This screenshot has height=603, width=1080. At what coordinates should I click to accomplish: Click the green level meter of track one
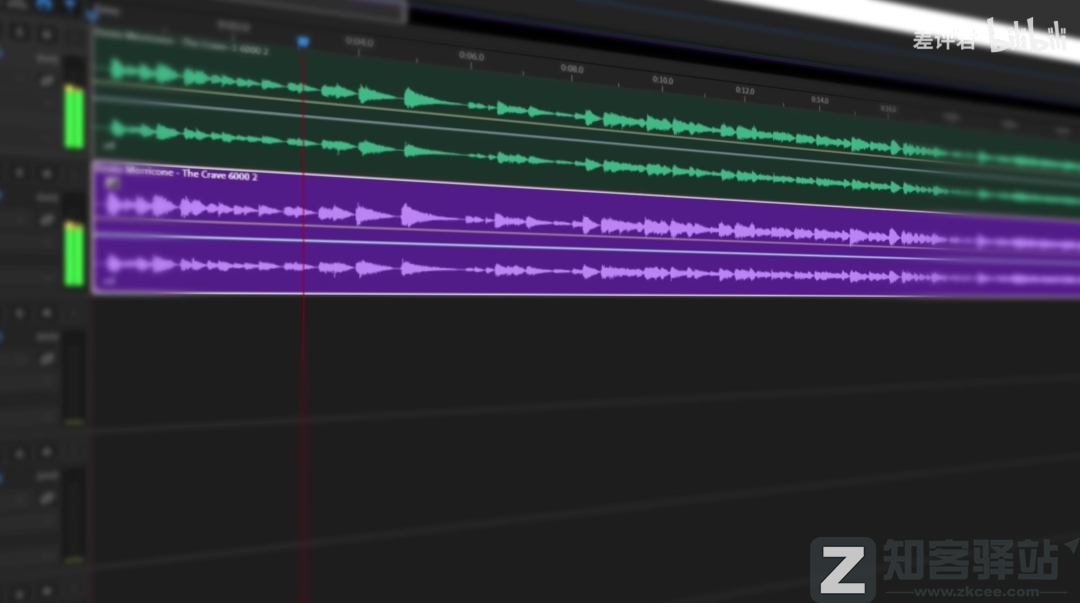point(74,115)
